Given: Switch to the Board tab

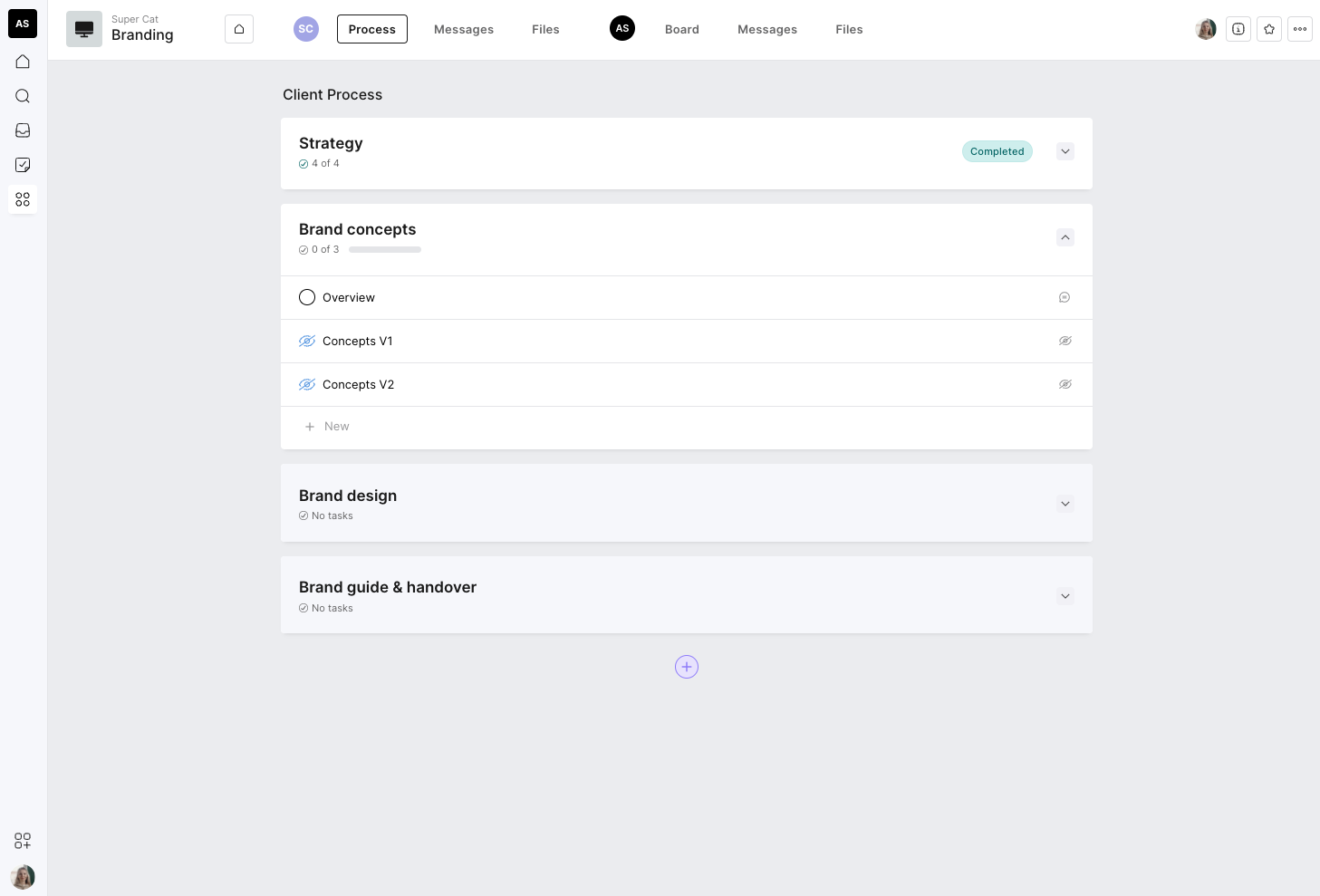Looking at the screenshot, I should pos(681,29).
